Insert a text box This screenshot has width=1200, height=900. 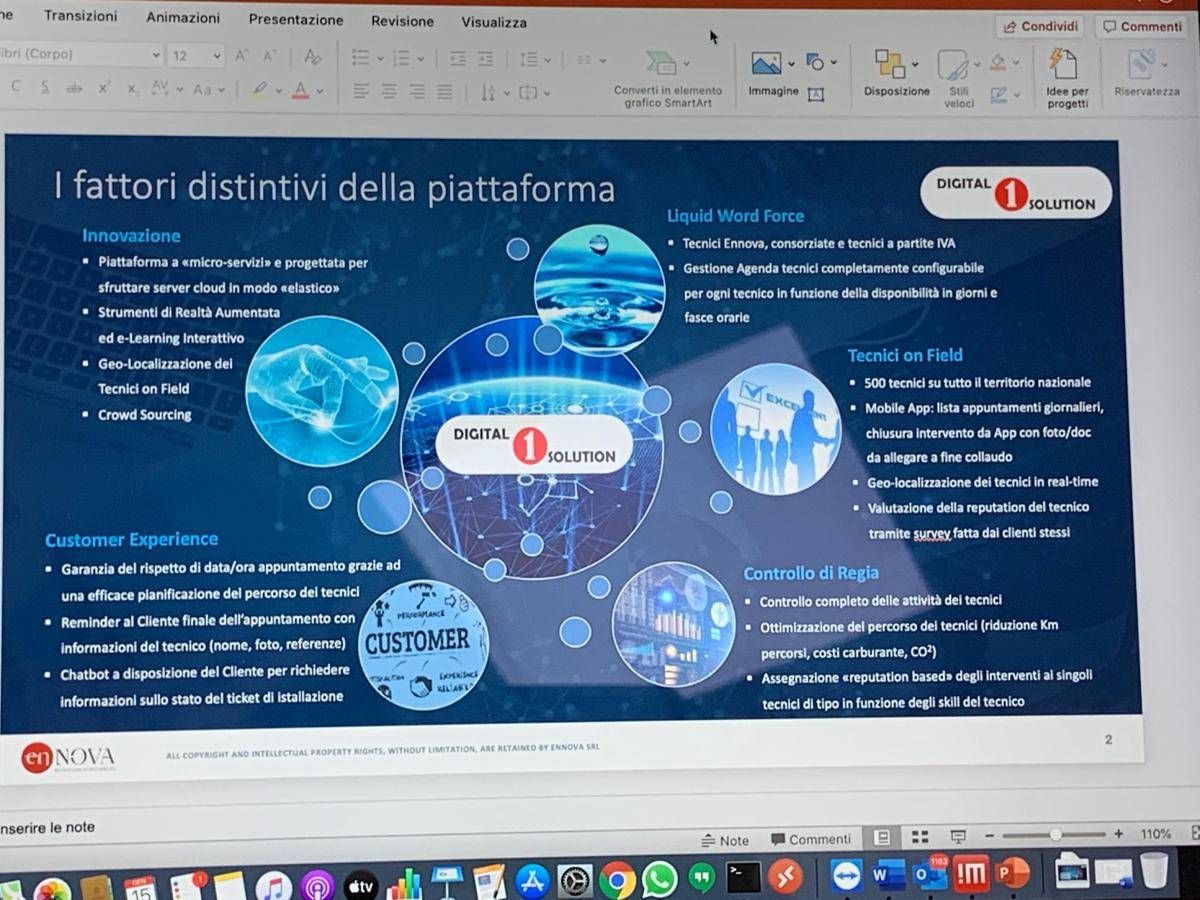pos(816,94)
